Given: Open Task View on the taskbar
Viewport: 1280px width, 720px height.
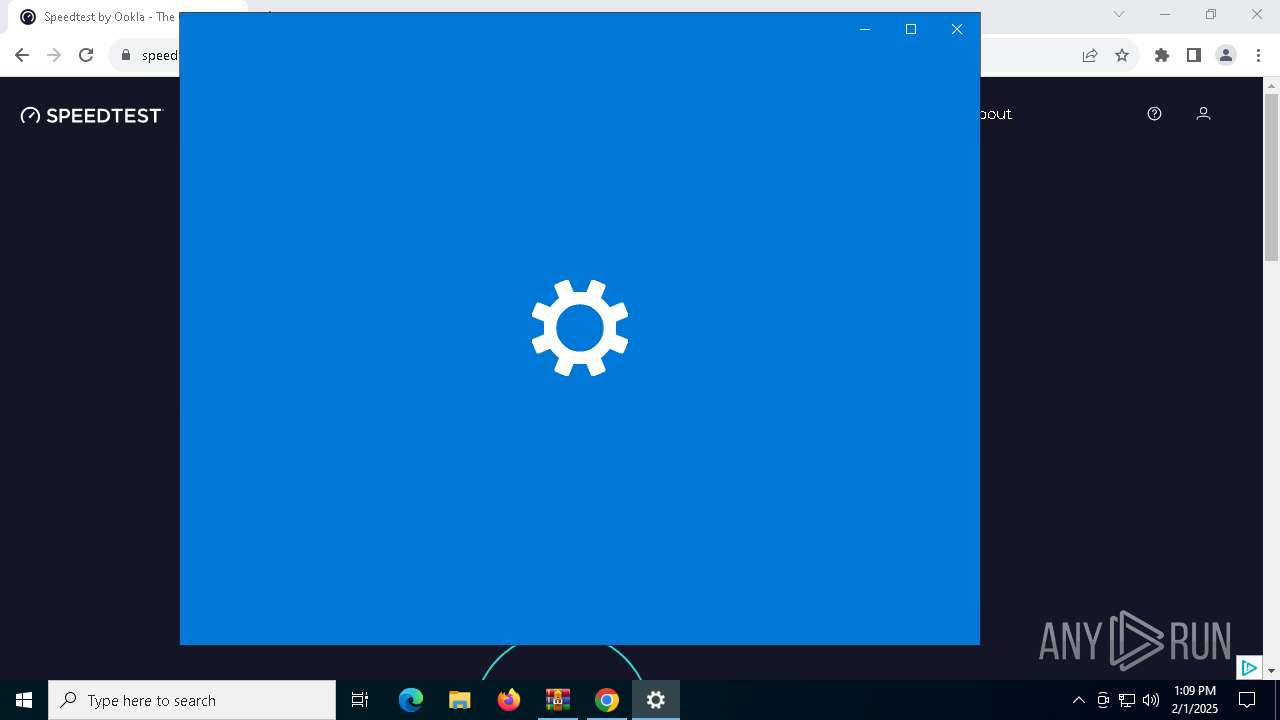Looking at the screenshot, I should click(x=360, y=700).
